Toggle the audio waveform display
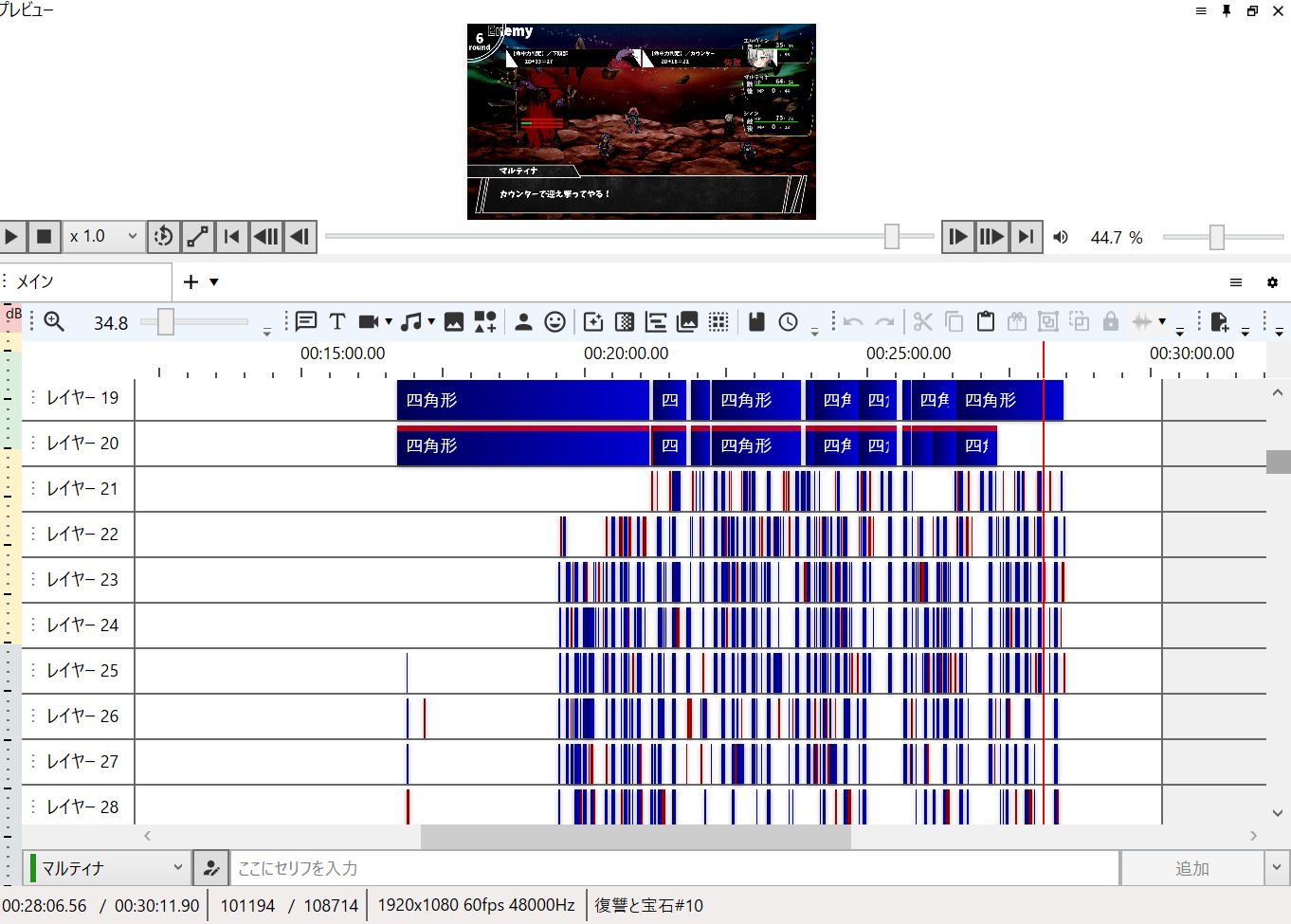Viewport: 1291px width, 924px height. pos(1143,322)
